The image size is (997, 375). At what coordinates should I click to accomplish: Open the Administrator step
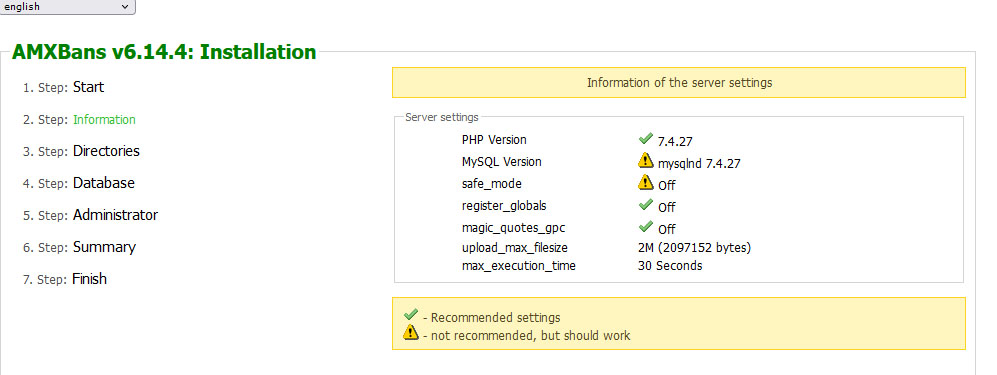point(115,215)
